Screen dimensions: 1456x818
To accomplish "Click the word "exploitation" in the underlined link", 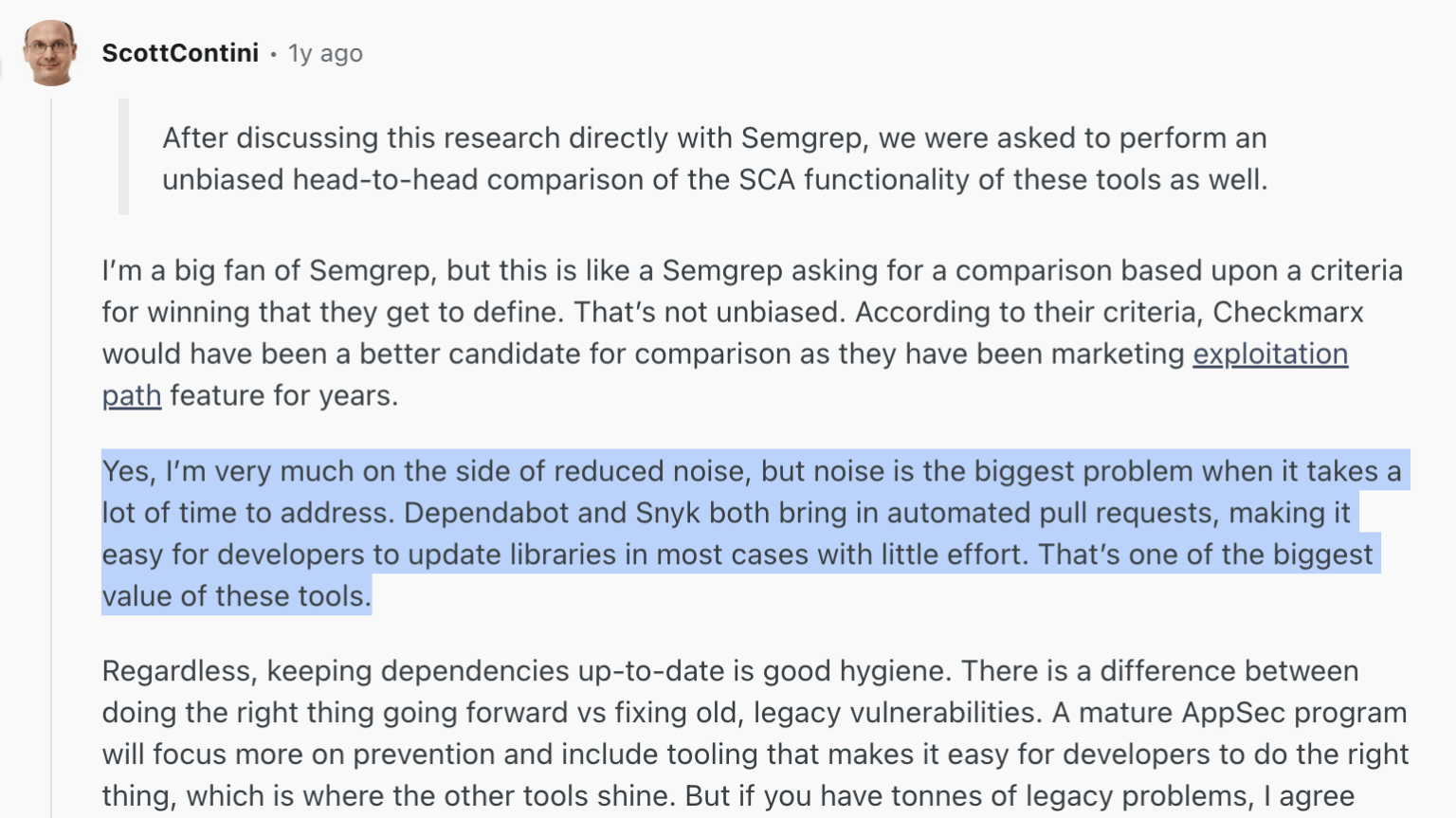I will point(1270,354).
